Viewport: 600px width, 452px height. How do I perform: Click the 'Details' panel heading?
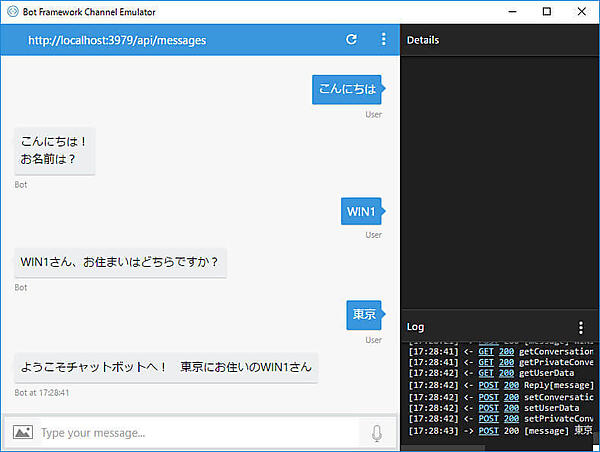(423, 40)
